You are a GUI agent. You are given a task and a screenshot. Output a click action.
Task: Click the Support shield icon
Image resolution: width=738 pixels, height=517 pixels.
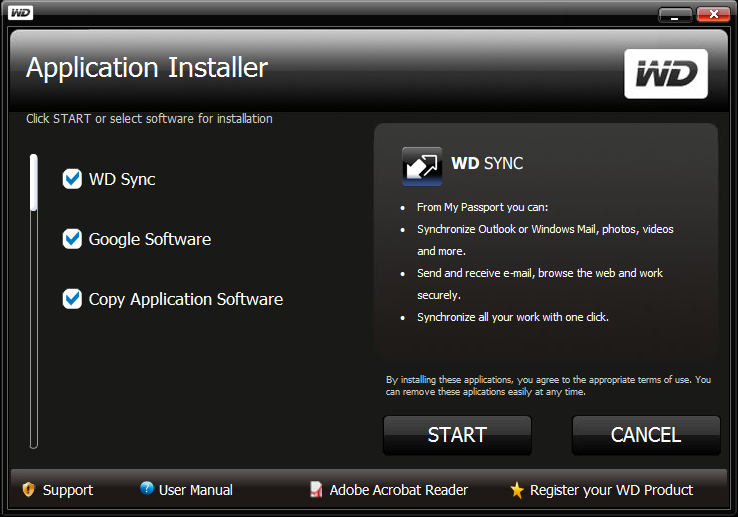click(x=28, y=490)
